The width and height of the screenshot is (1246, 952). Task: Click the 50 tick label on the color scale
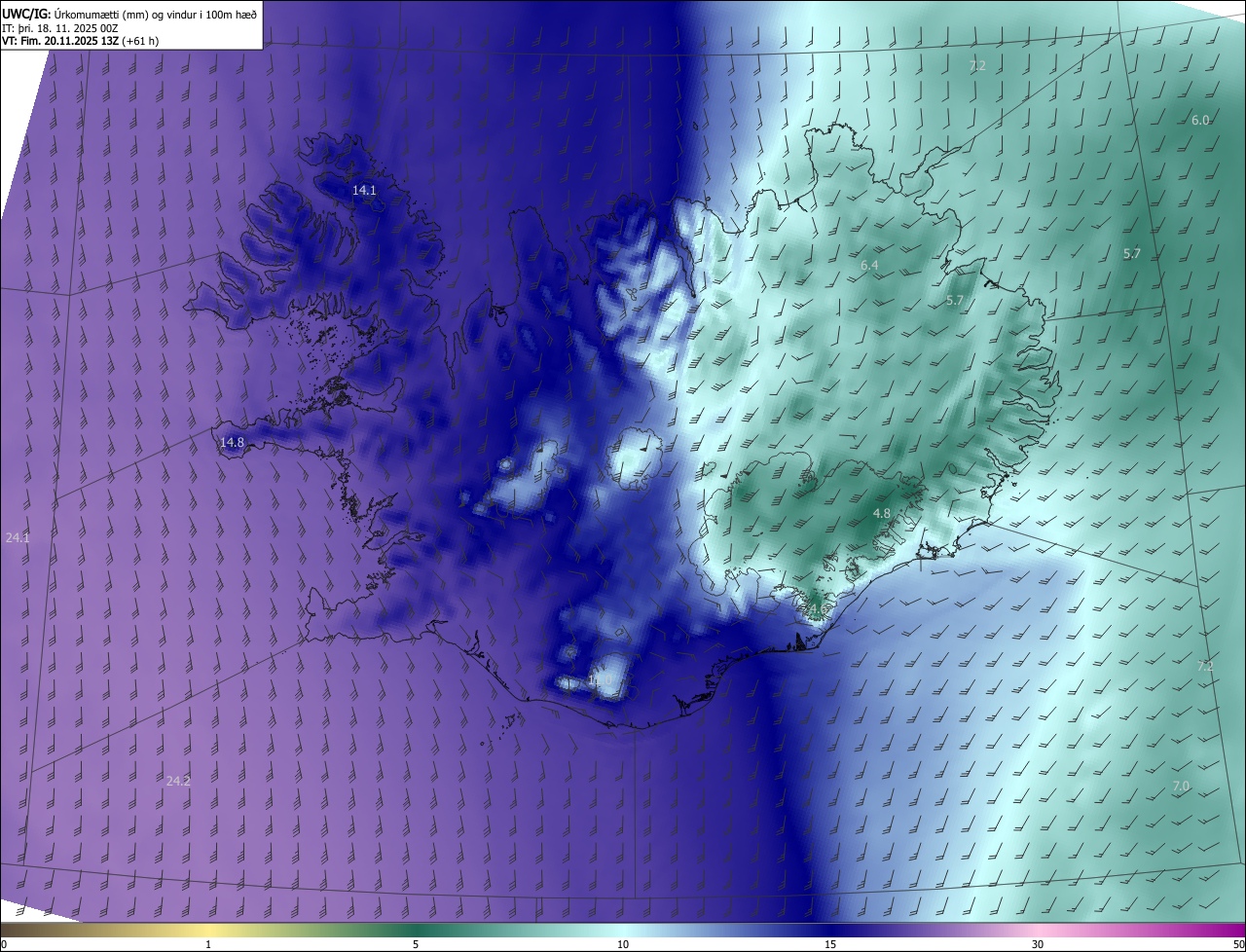(1238, 944)
